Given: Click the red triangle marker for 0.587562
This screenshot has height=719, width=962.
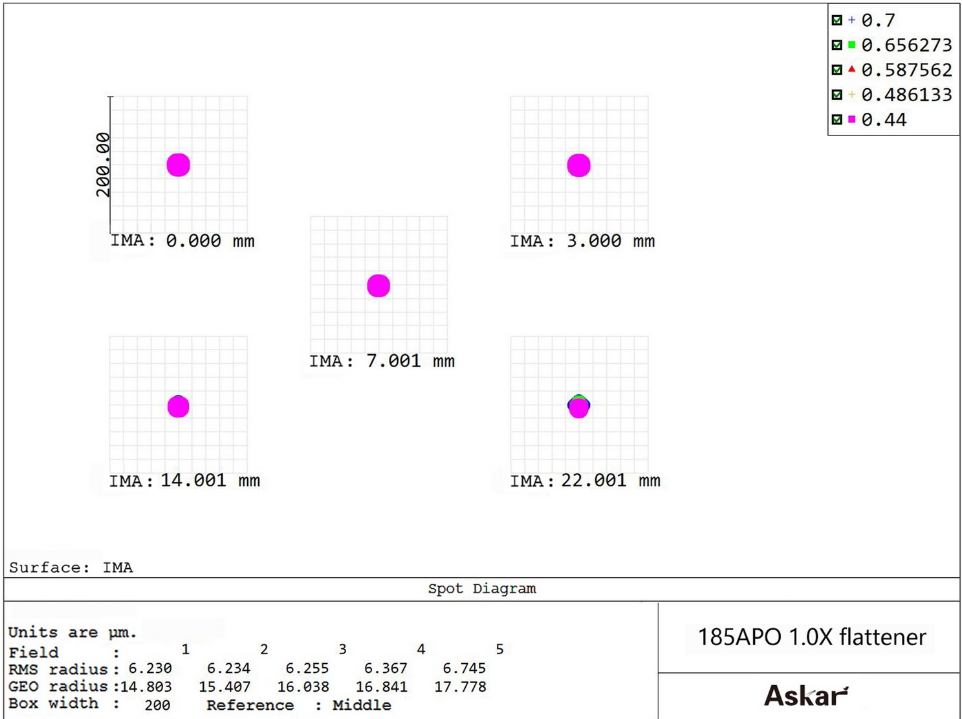Looking at the screenshot, I should point(851,70).
